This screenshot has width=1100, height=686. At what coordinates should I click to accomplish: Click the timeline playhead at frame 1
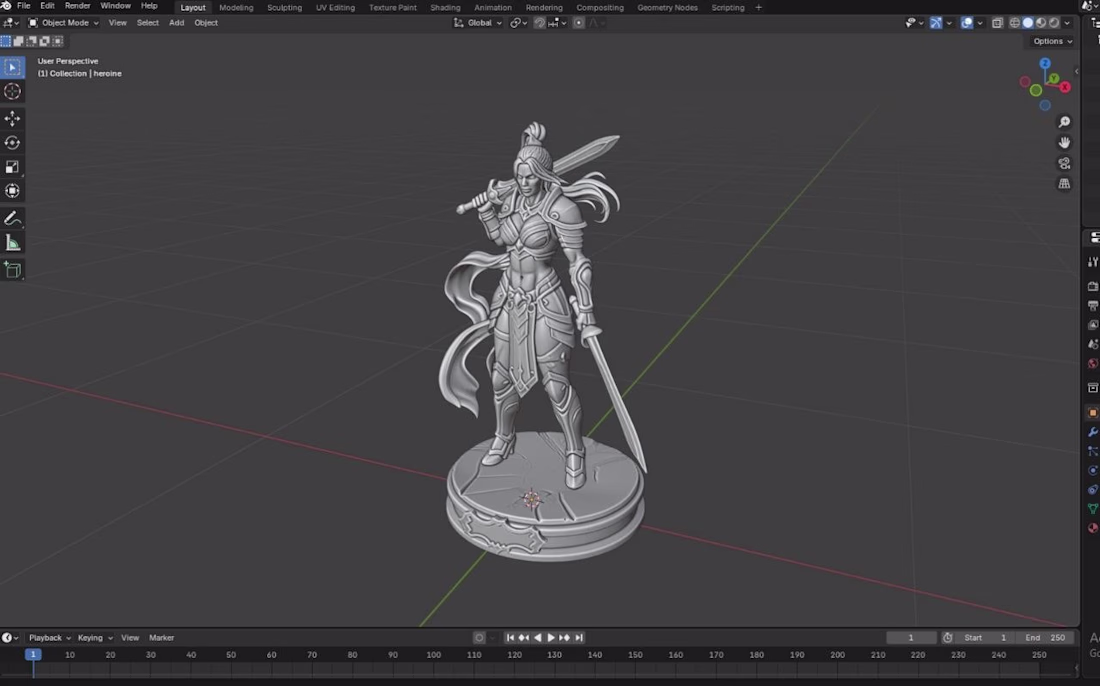click(x=33, y=654)
